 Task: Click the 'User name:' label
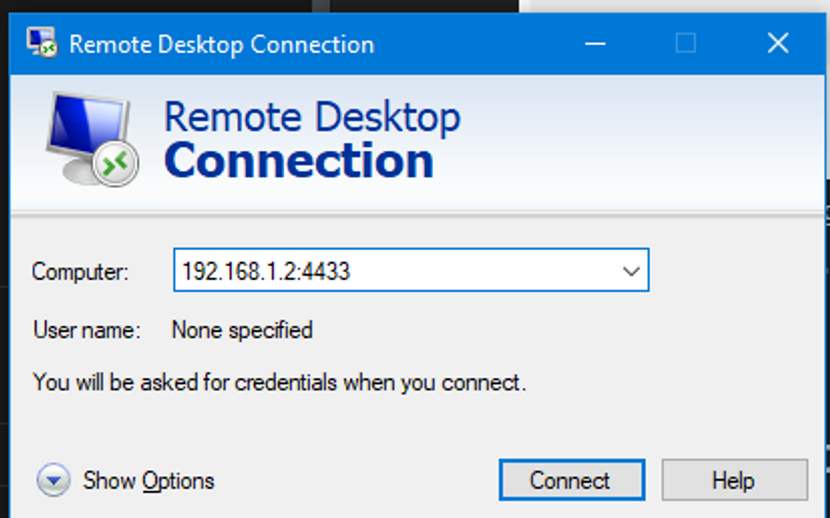point(87,330)
